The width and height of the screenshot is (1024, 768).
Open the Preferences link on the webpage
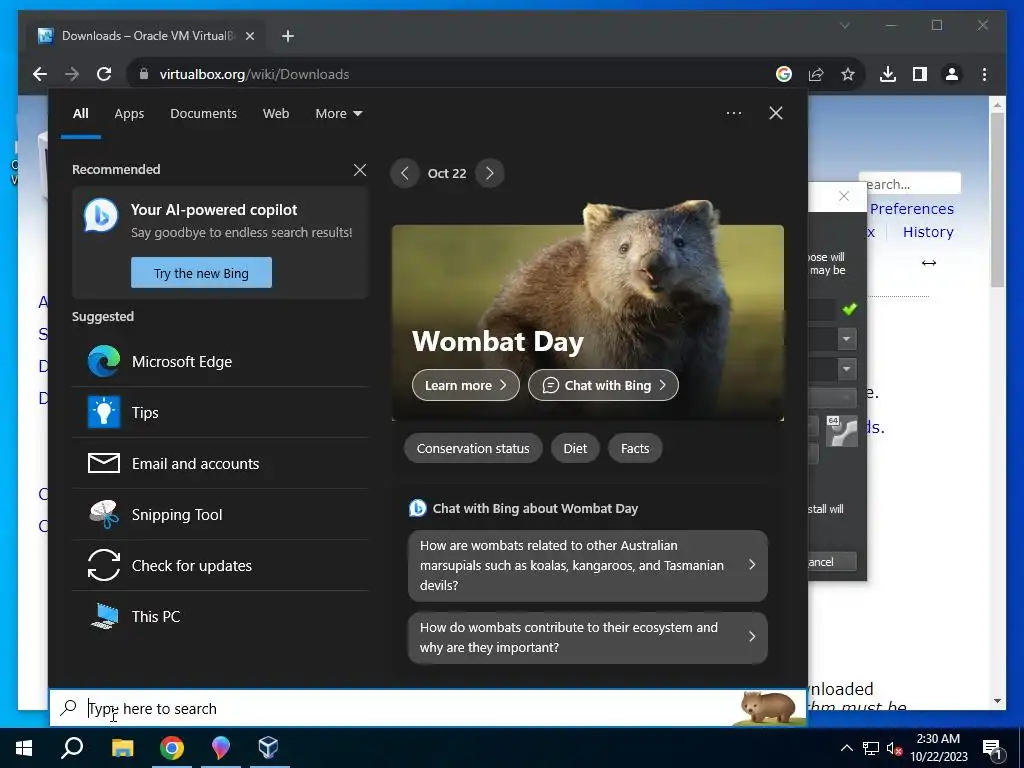912,209
